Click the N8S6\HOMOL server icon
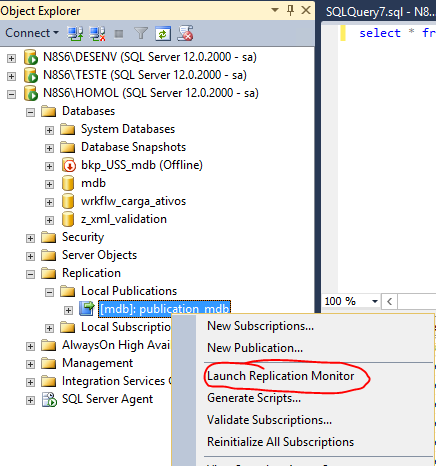Viewport: 436px width, 466px height. (x=31, y=93)
